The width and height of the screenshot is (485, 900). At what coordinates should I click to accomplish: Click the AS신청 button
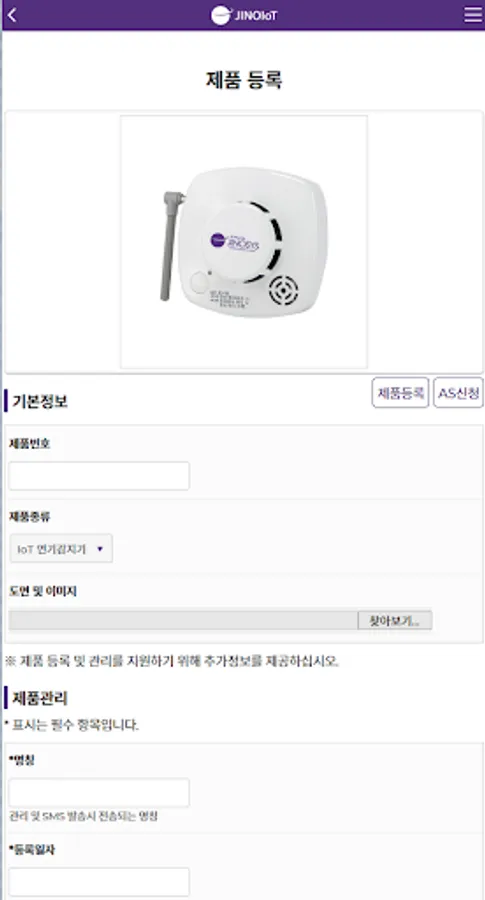click(x=458, y=393)
